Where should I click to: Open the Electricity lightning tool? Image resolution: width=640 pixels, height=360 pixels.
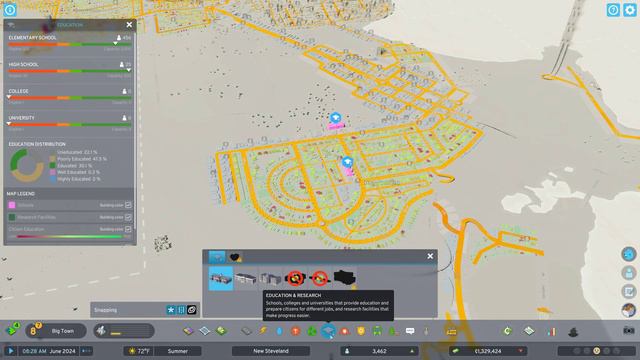262,331
